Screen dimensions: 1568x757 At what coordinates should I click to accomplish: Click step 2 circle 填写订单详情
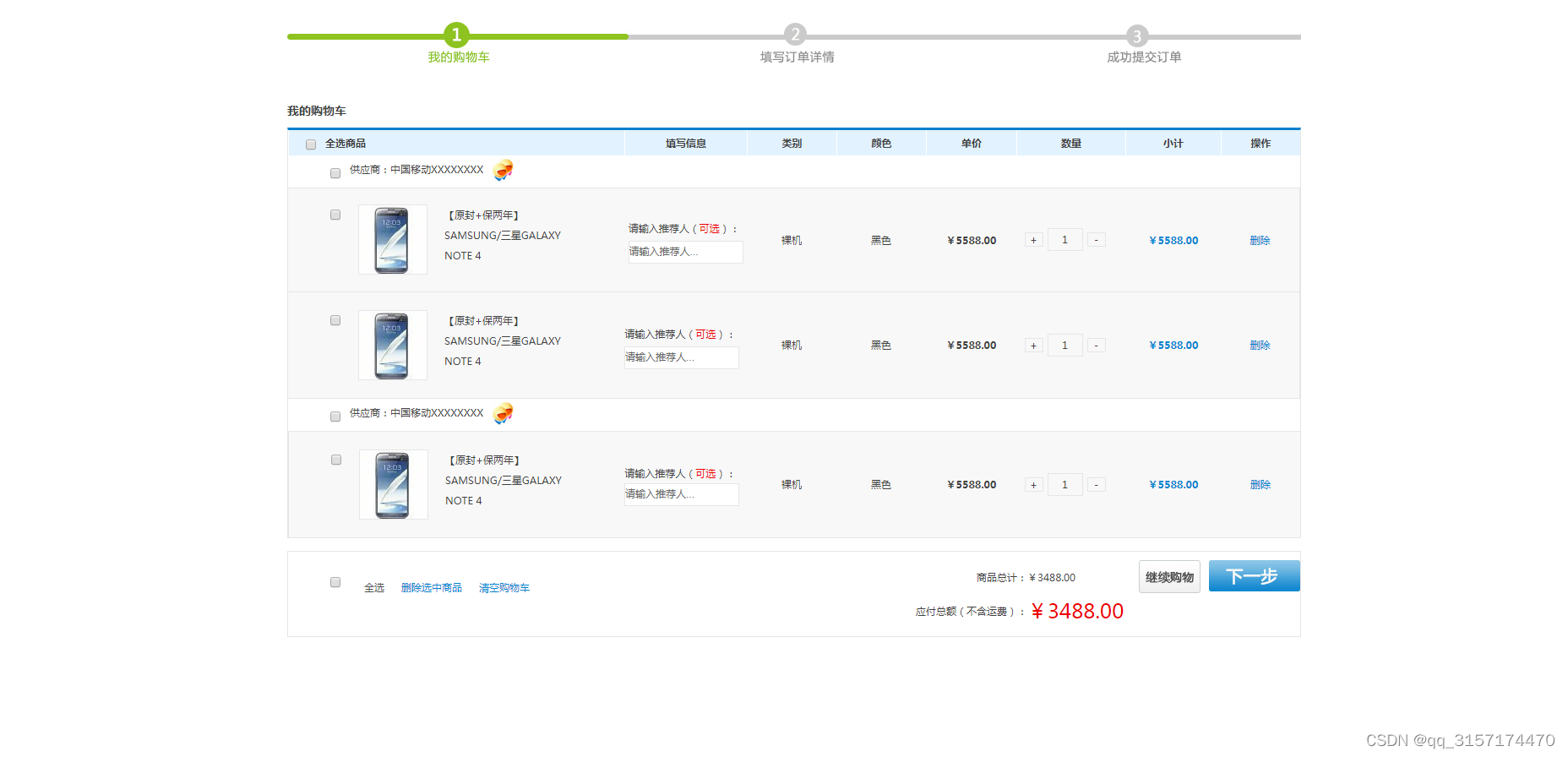795,35
